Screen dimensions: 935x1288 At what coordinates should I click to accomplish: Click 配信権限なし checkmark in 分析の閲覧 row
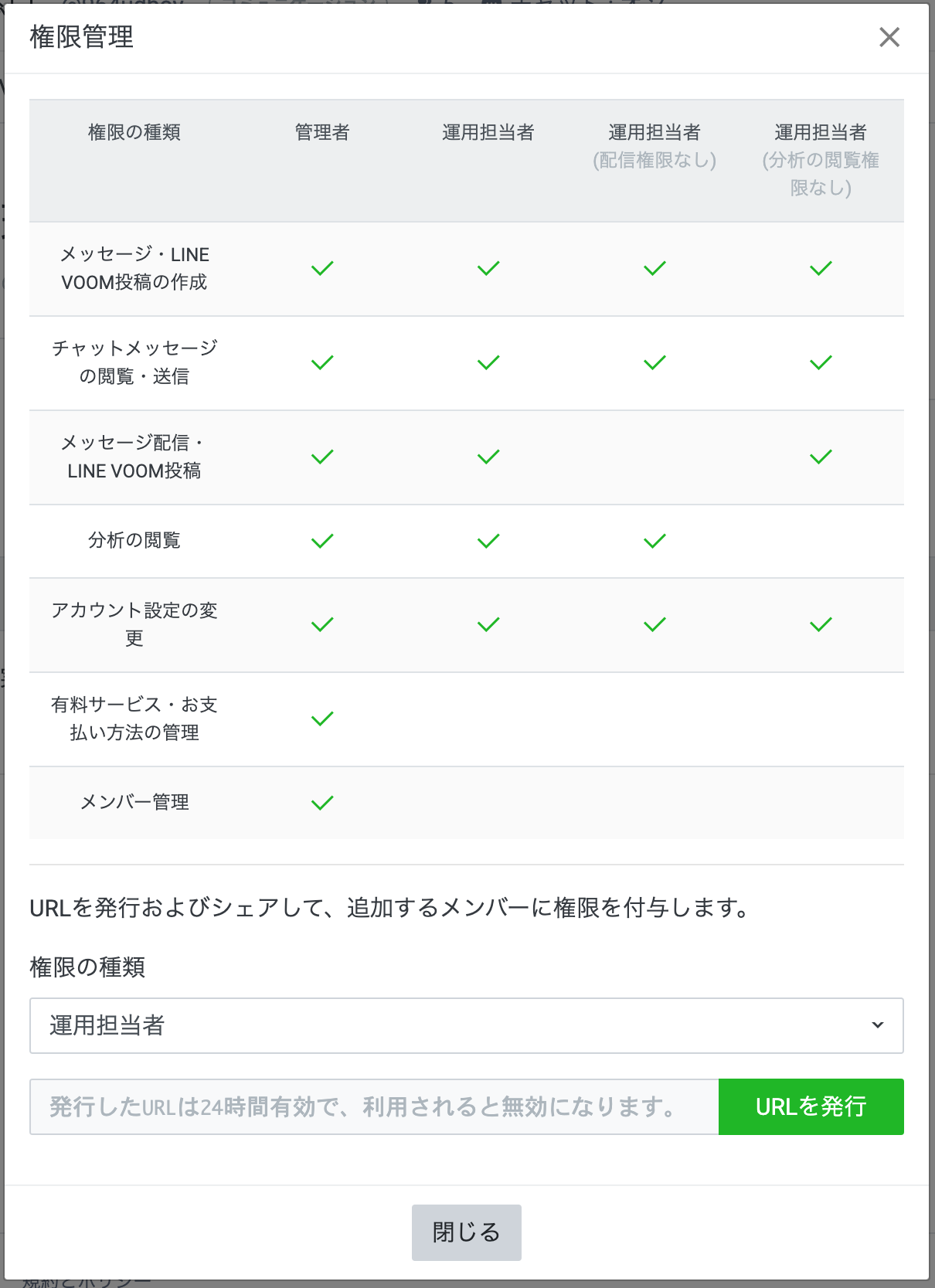tap(654, 541)
